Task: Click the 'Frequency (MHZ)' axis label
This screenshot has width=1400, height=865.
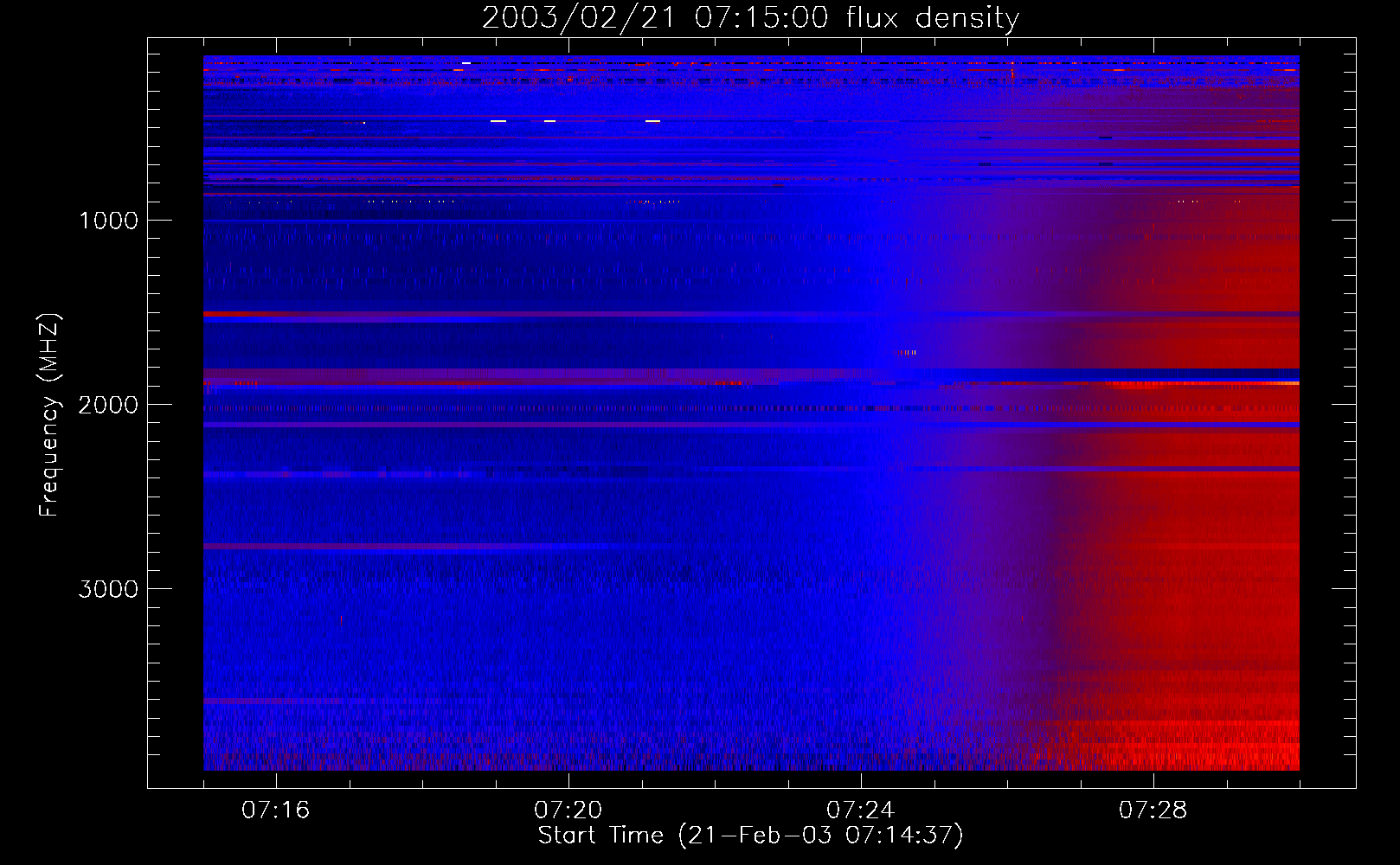Action: coord(49,414)
